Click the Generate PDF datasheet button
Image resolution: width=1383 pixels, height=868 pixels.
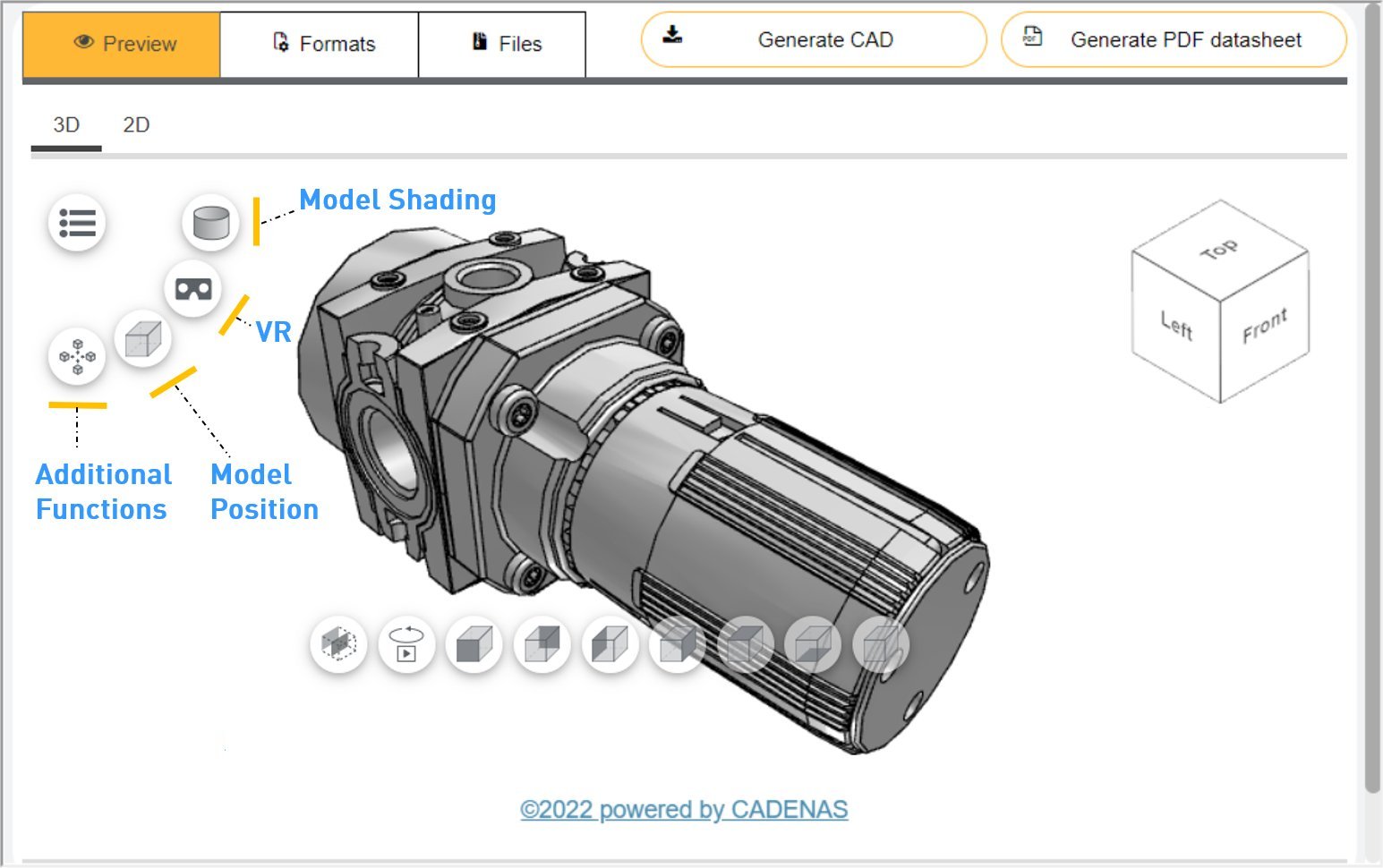click(x=1175, y=39)
